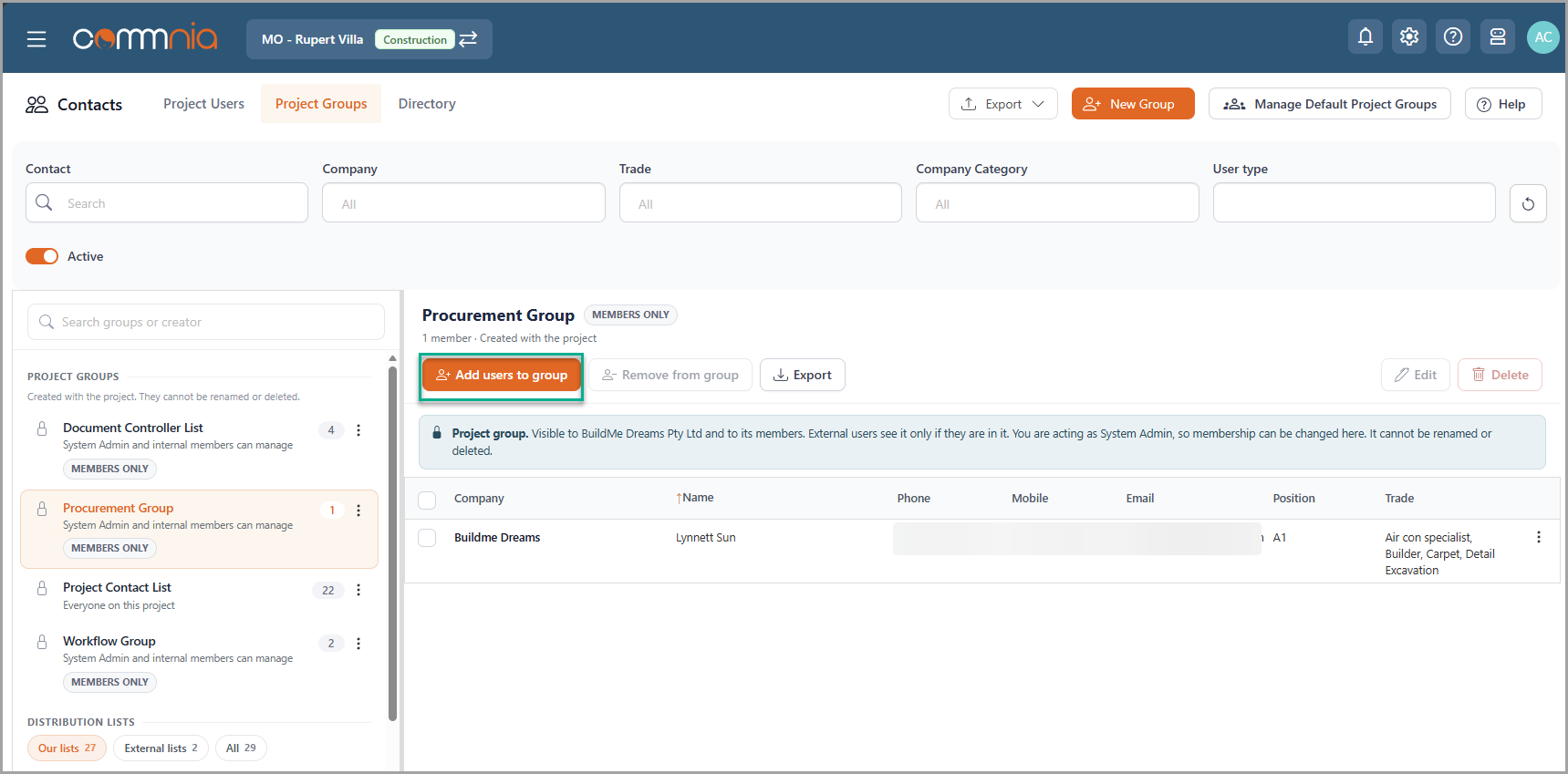Expand the Export dropdown in top toolbar

pos(1002,104)
